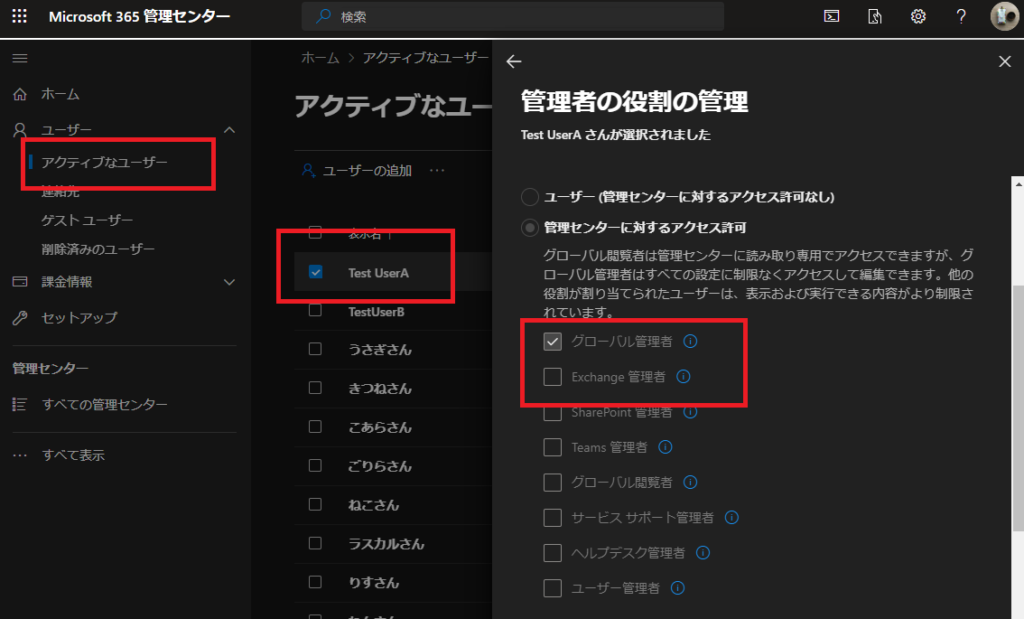
Task: Check the グローバル閲覧者 checkbox
Action: (x=552, y=483)
